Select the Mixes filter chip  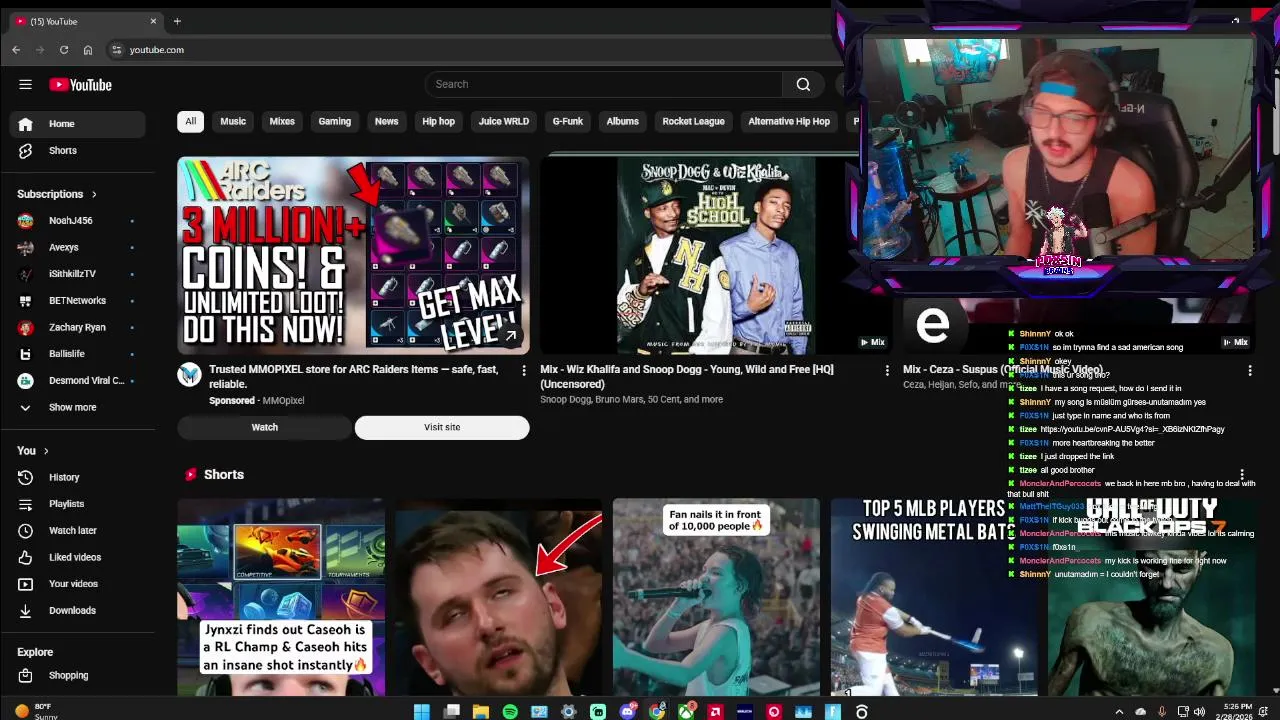[x=282, y=121]
